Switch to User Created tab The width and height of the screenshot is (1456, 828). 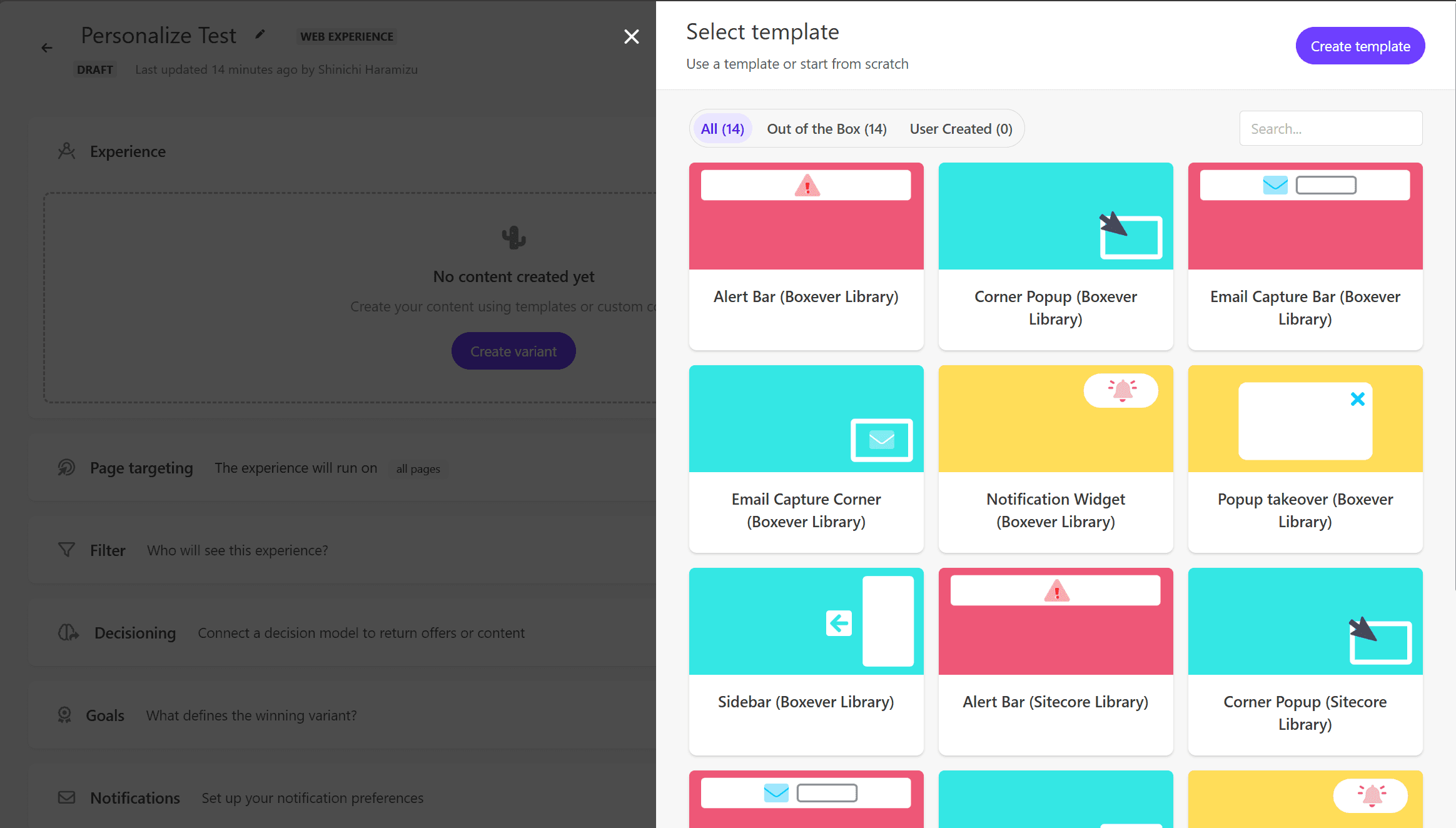click(x=961, y=129)
